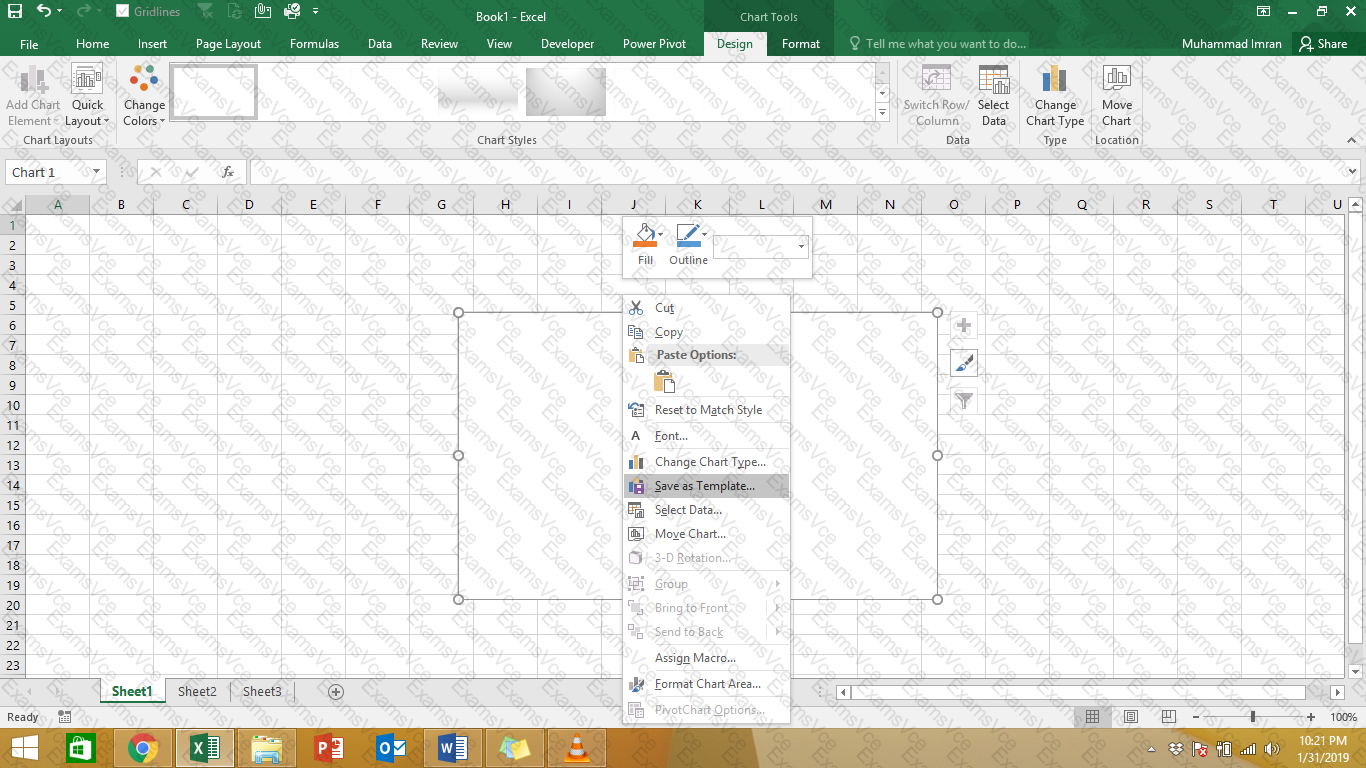Click the Share button
The height and width of the screenshot is (768, 1366).
(x=1322, y=44)
